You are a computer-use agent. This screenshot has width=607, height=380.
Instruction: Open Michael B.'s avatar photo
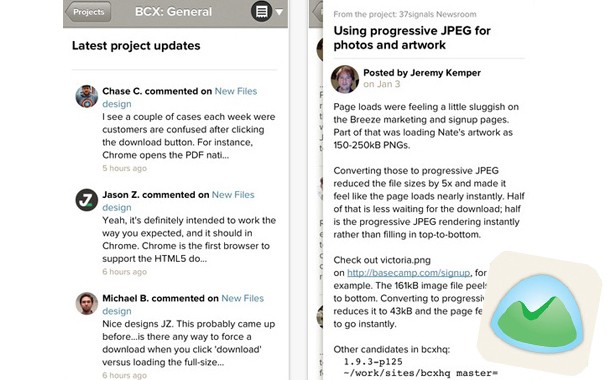click(x=87, y=303)
